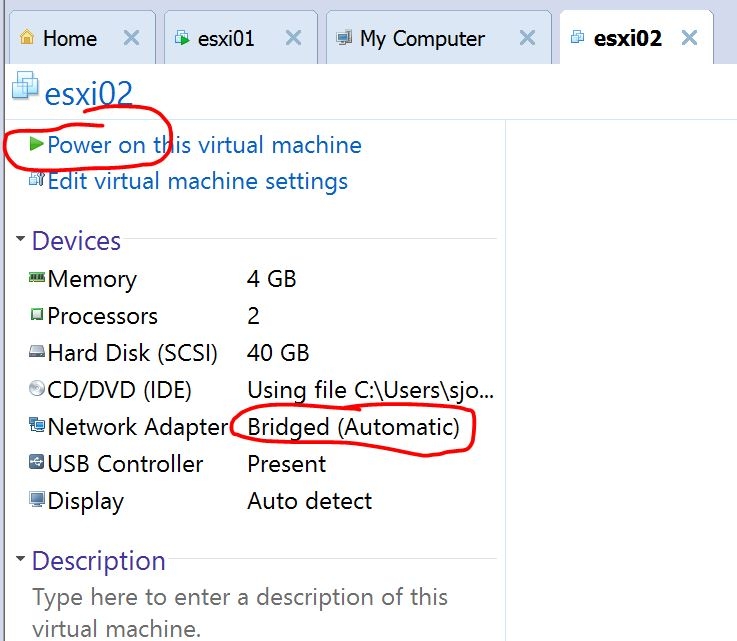Click the USB Present value
The width and height of the screenshot is (737, 641).
(x=287, y=464)
